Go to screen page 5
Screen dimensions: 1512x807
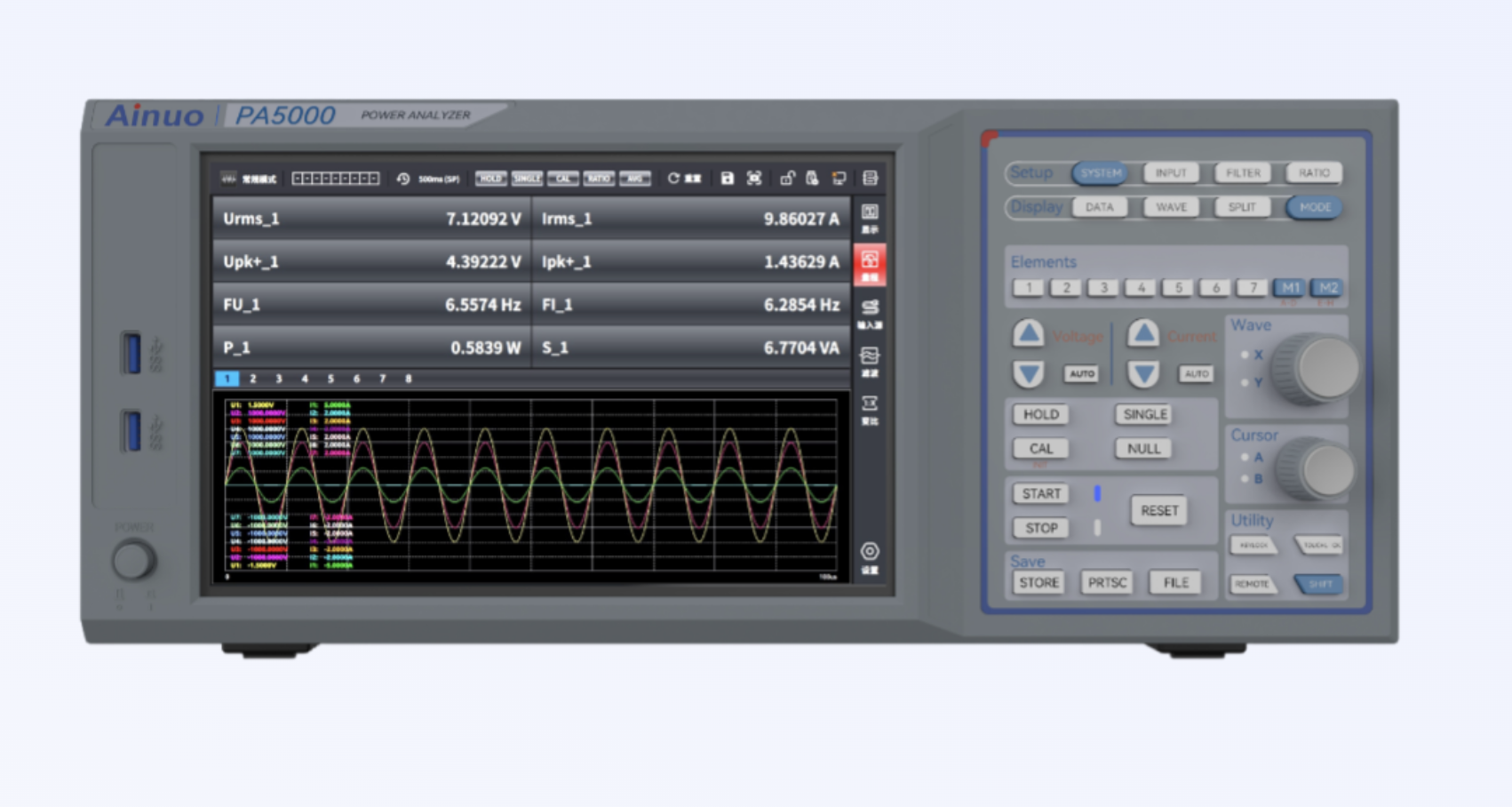coord(330,379)
